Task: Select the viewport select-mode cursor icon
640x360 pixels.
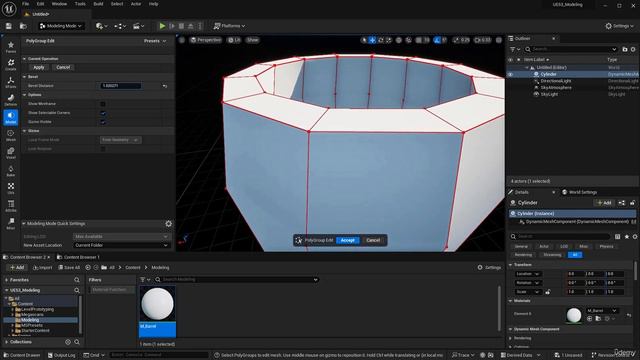Action: click(x=364, y=40)
